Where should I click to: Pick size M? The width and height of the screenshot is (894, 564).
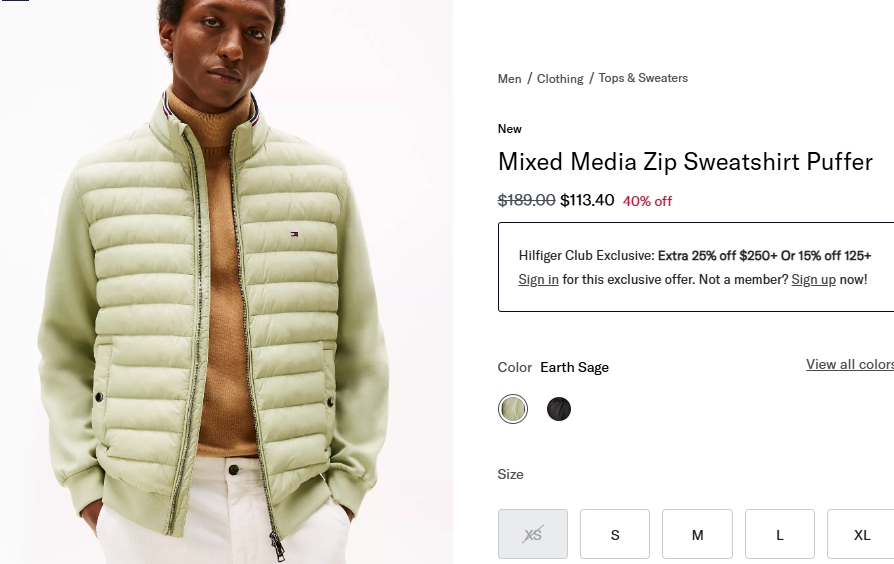point(697,535)
